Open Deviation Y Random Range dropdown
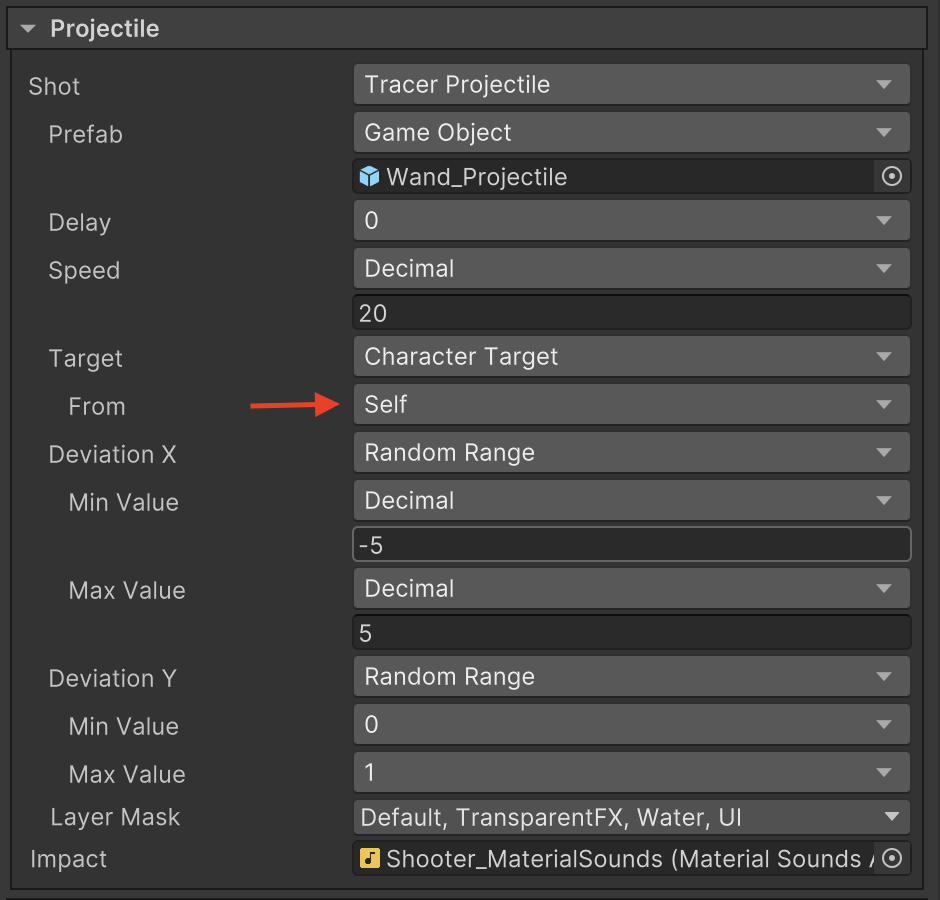940x900 pixels. coord(631,677)
